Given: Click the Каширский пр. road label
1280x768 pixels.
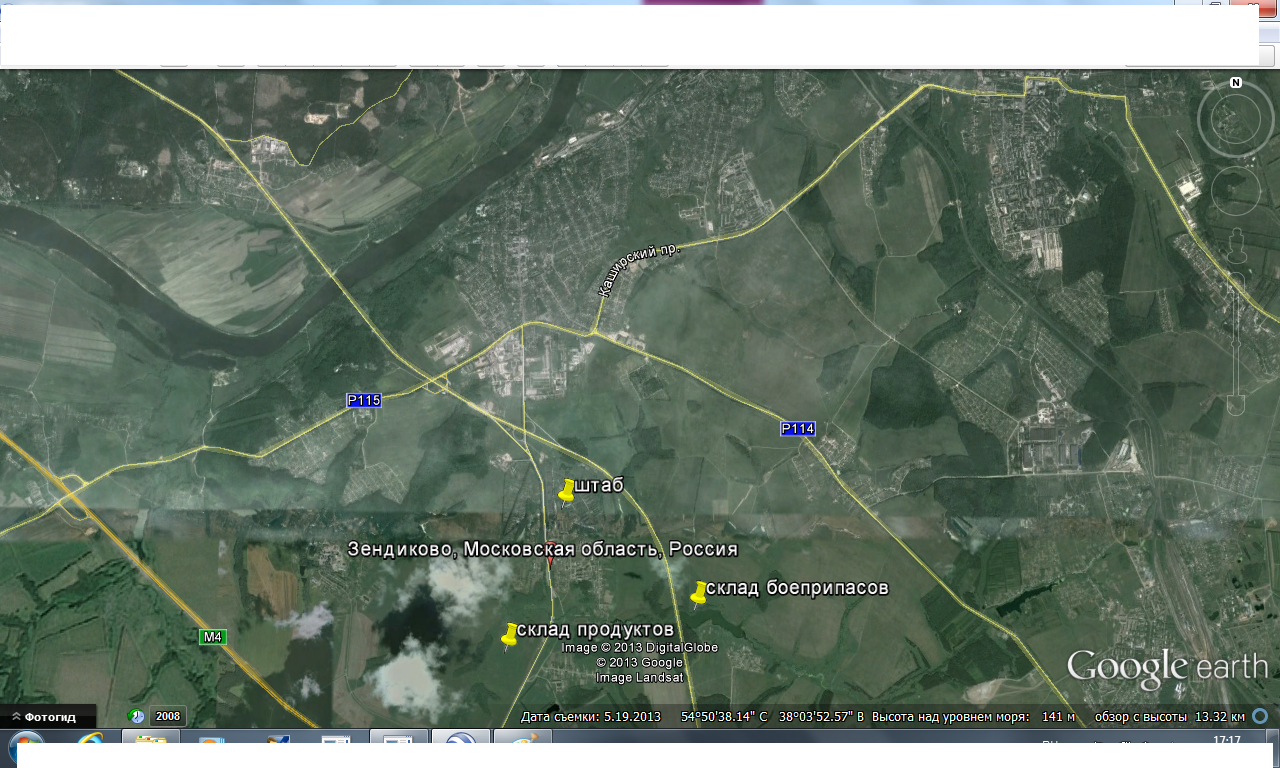Looking at the screenshot, I should (x=638, y=269).
